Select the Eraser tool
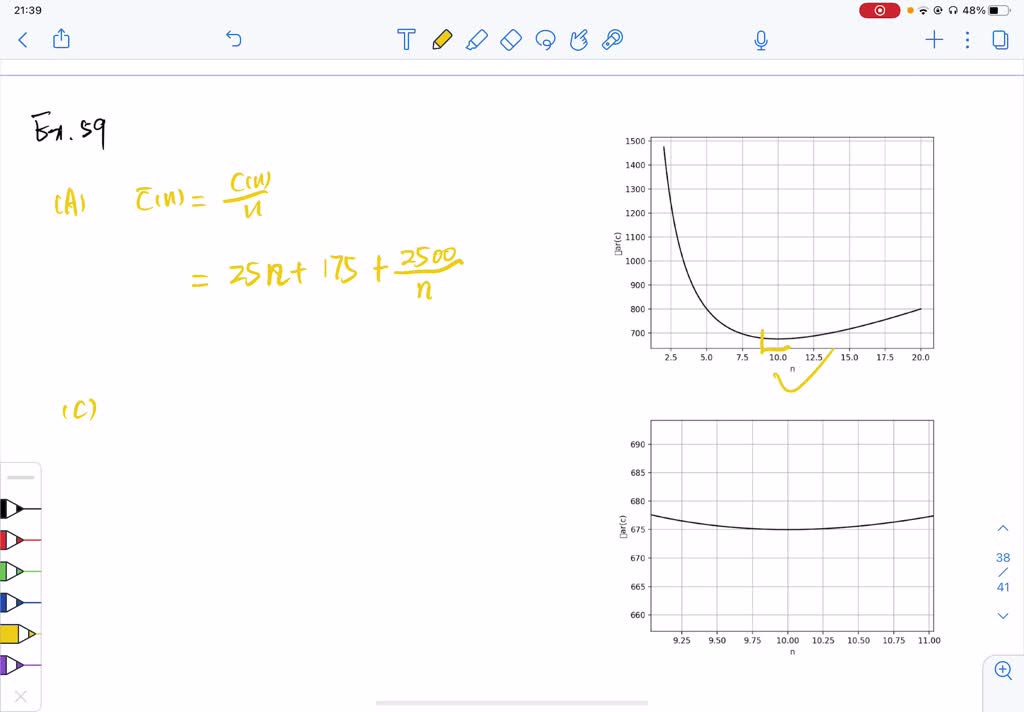Viewport: 1024px width, 712px height. [x=511, y=40]
